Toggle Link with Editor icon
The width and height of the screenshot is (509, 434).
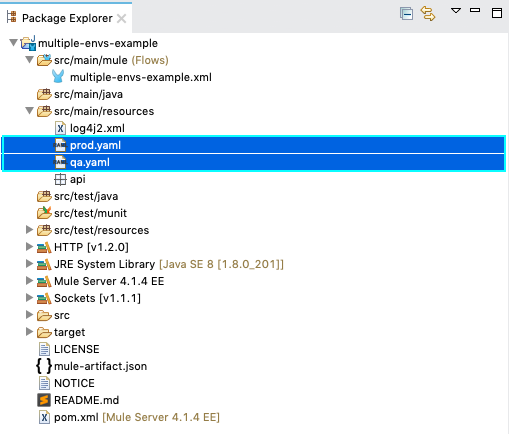pos(428,14)
